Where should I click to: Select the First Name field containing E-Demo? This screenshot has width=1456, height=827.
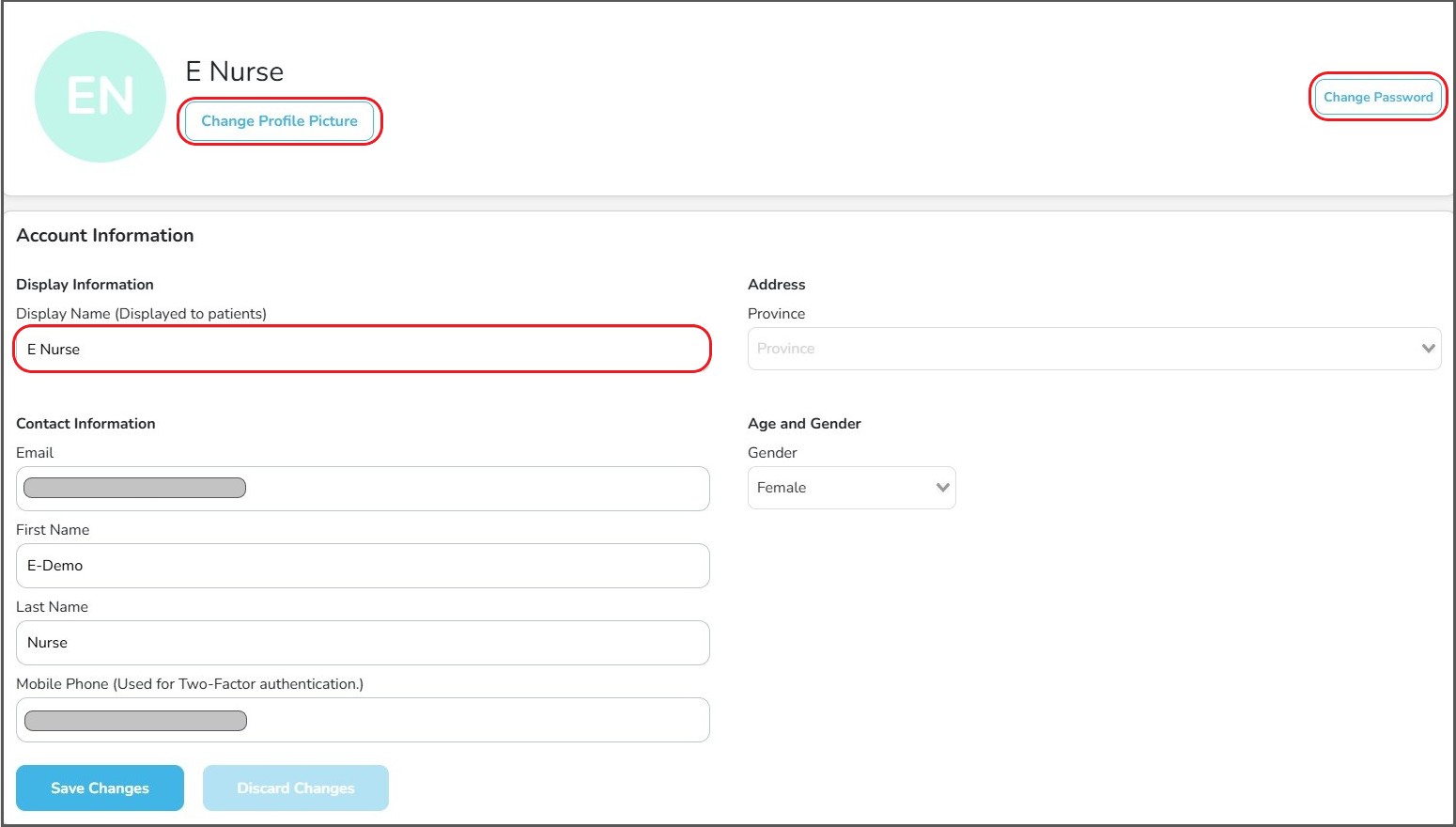362,566
